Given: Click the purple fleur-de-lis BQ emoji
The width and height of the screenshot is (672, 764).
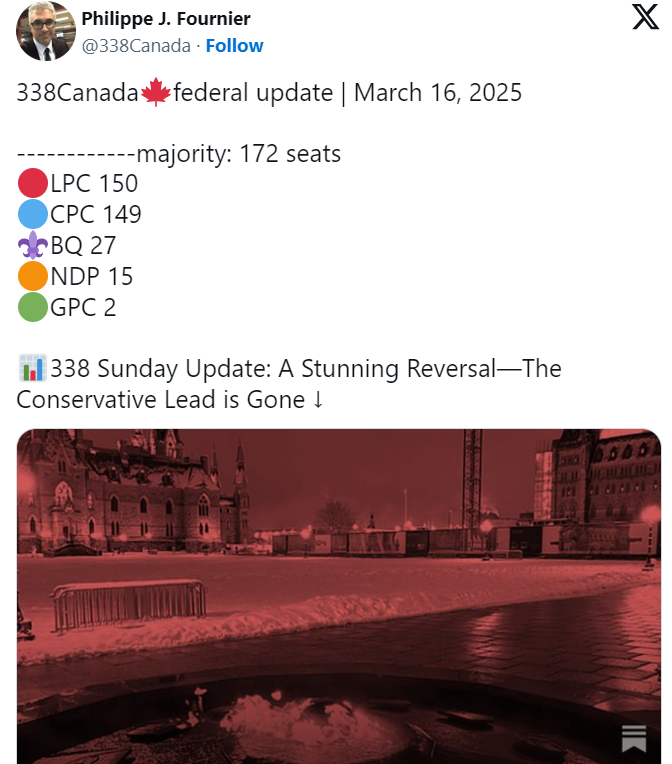Looking at the screenshot, I should click(33, 245).
